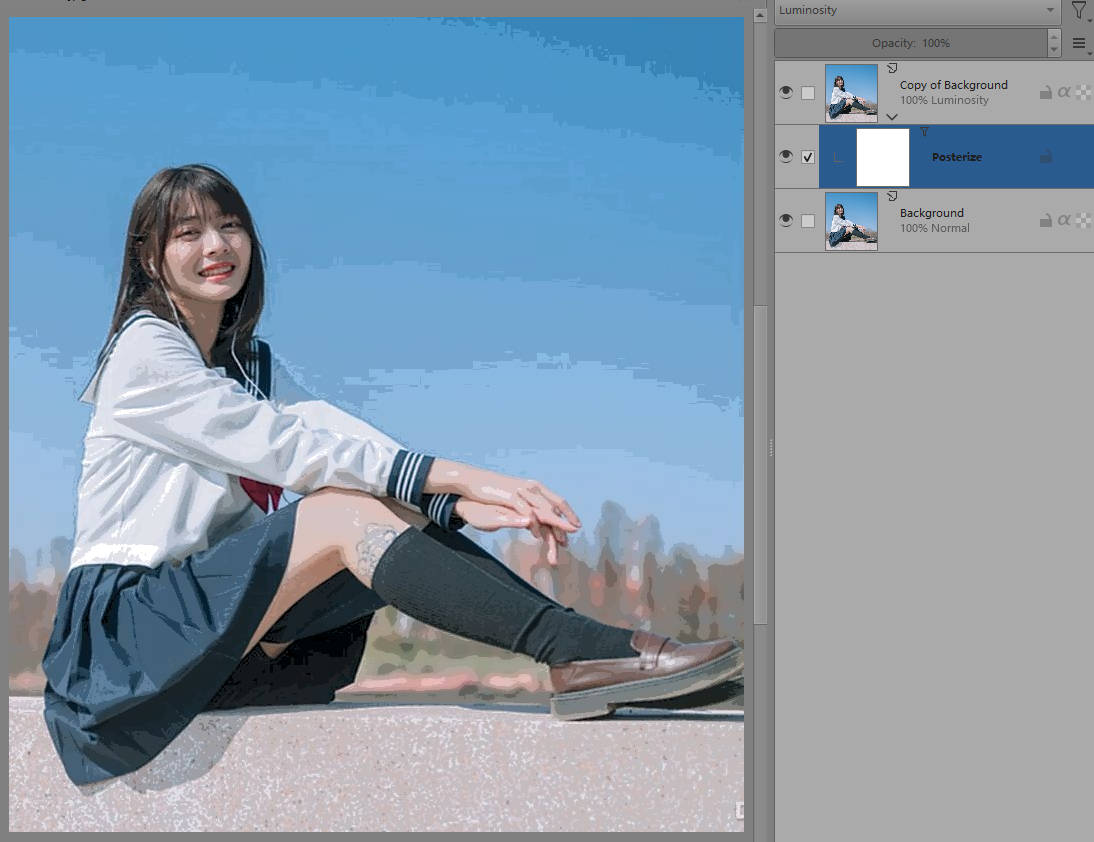This screenshot has height=842, width=1094.
Task: Hide the Copy of Background layer
Action: coord(787,93)
